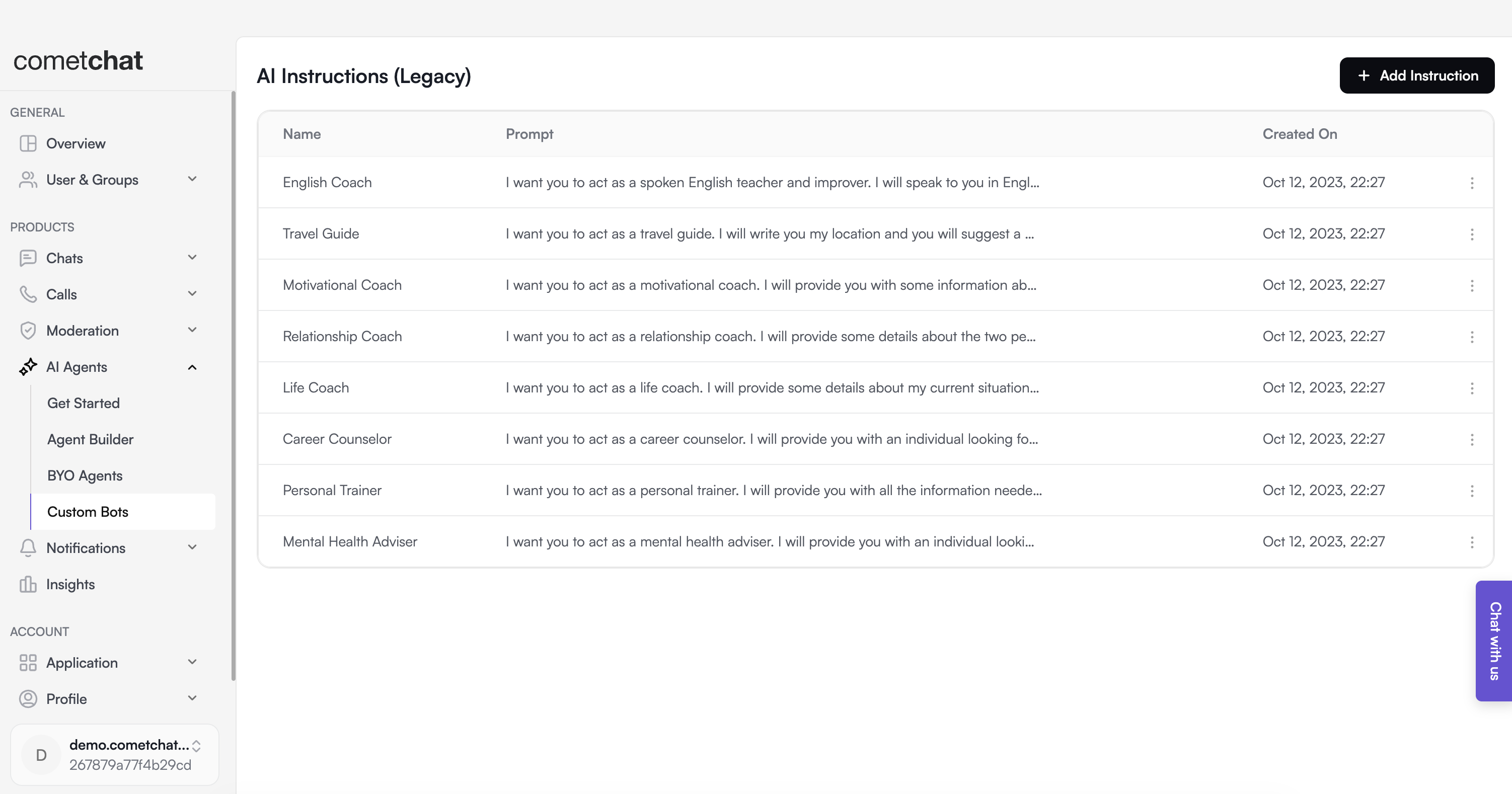The height and width of the screenshot is (794, 1512).
Task: Open three-dot menu for Mental Health Adviser
Action: coord(1472,542)
